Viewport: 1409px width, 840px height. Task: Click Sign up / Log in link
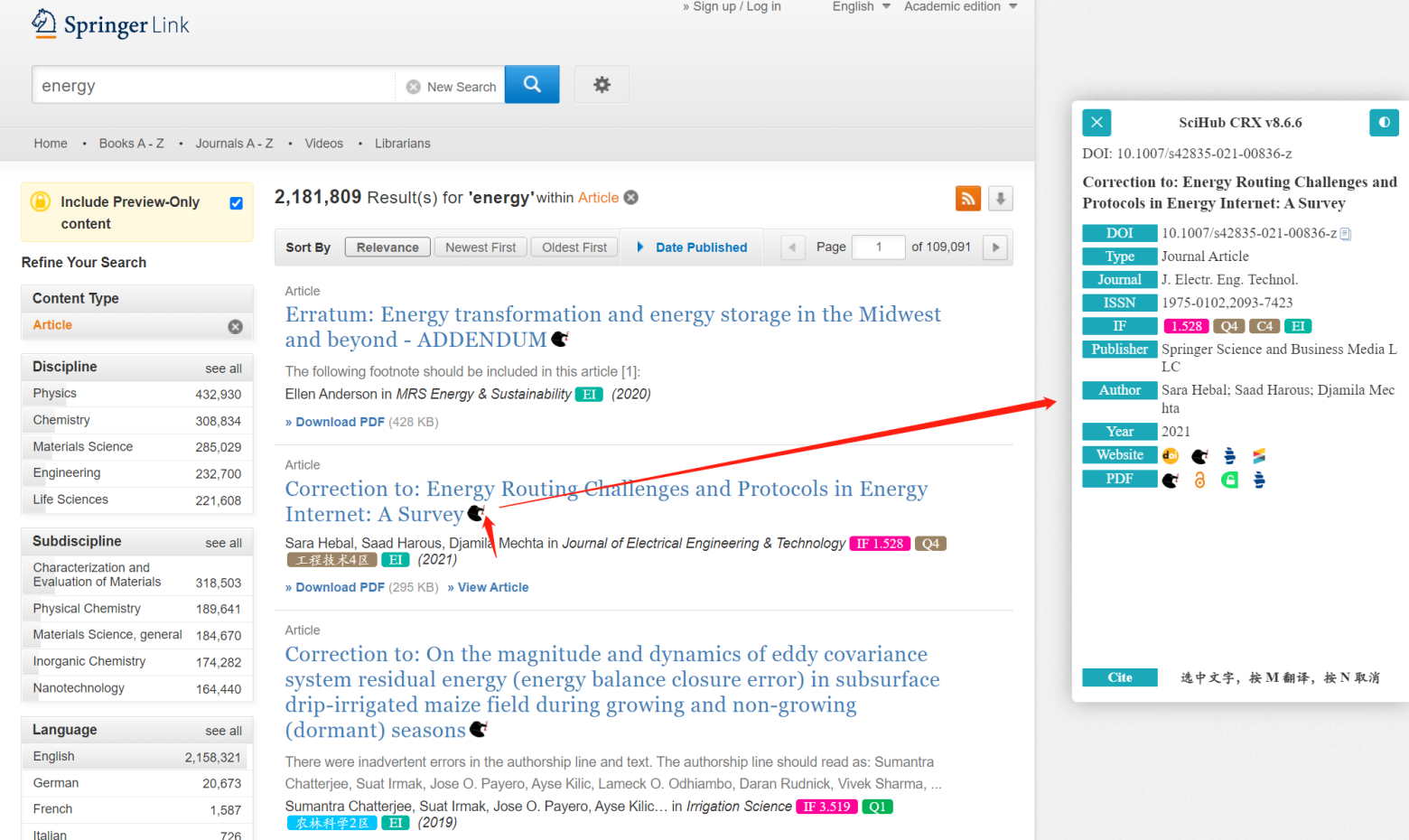pyautogui.click(x=732, y=6)
